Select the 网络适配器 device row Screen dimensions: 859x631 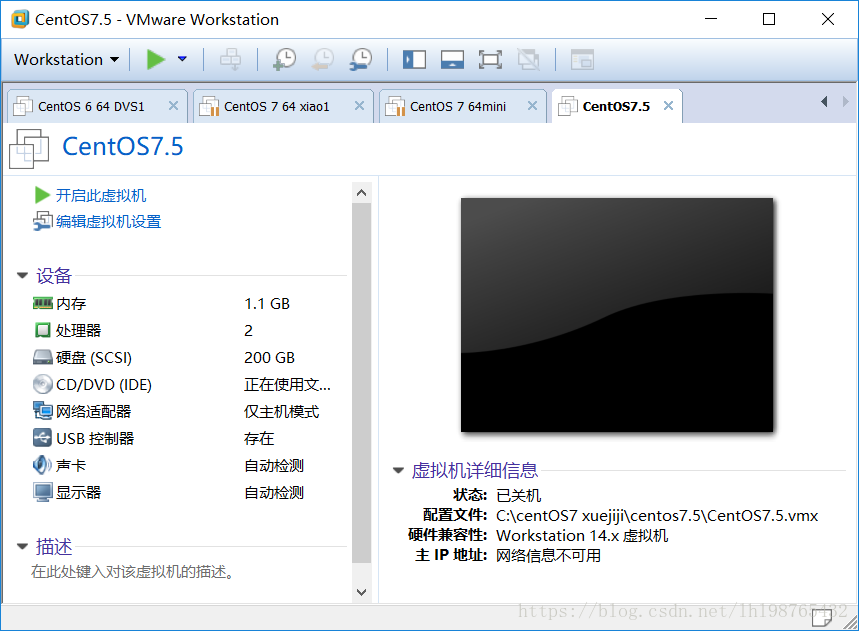click(189, 411)
